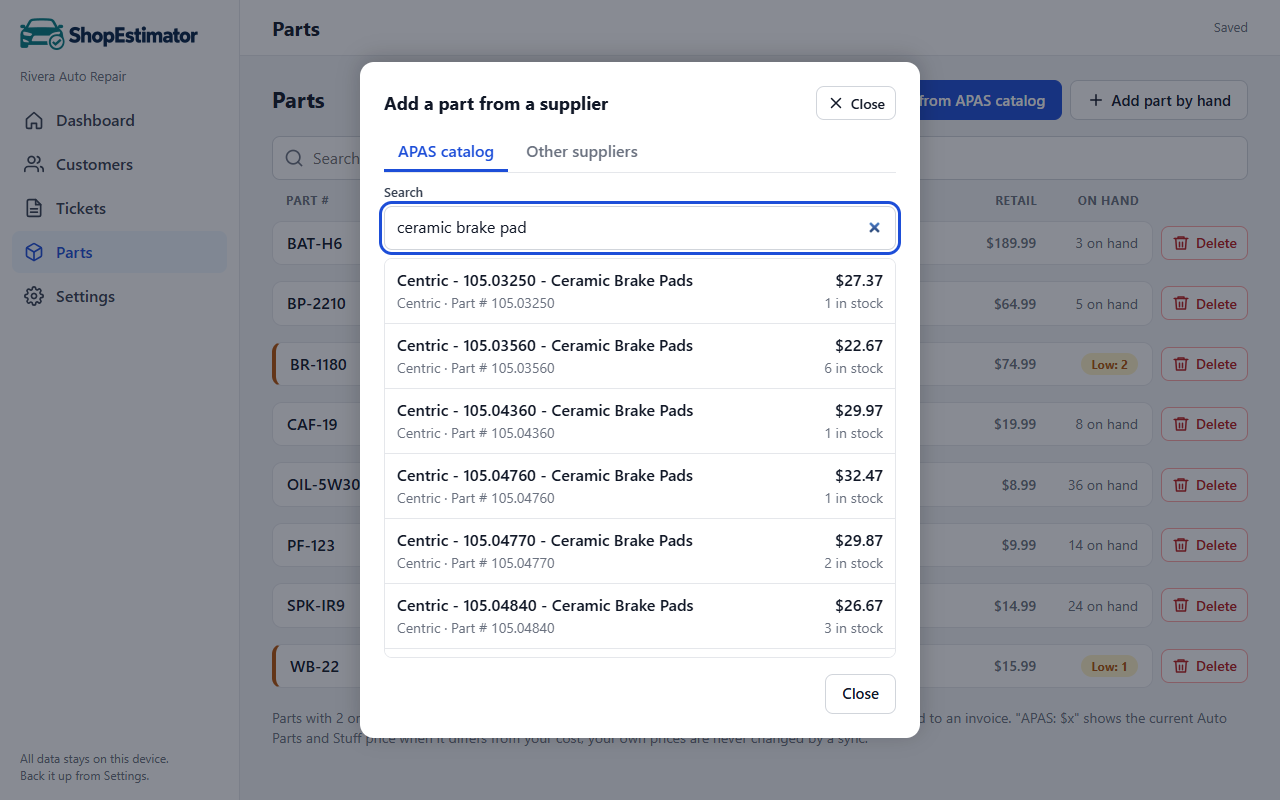Click the Parts box icon in sidebar

click(x=34, y=253)
